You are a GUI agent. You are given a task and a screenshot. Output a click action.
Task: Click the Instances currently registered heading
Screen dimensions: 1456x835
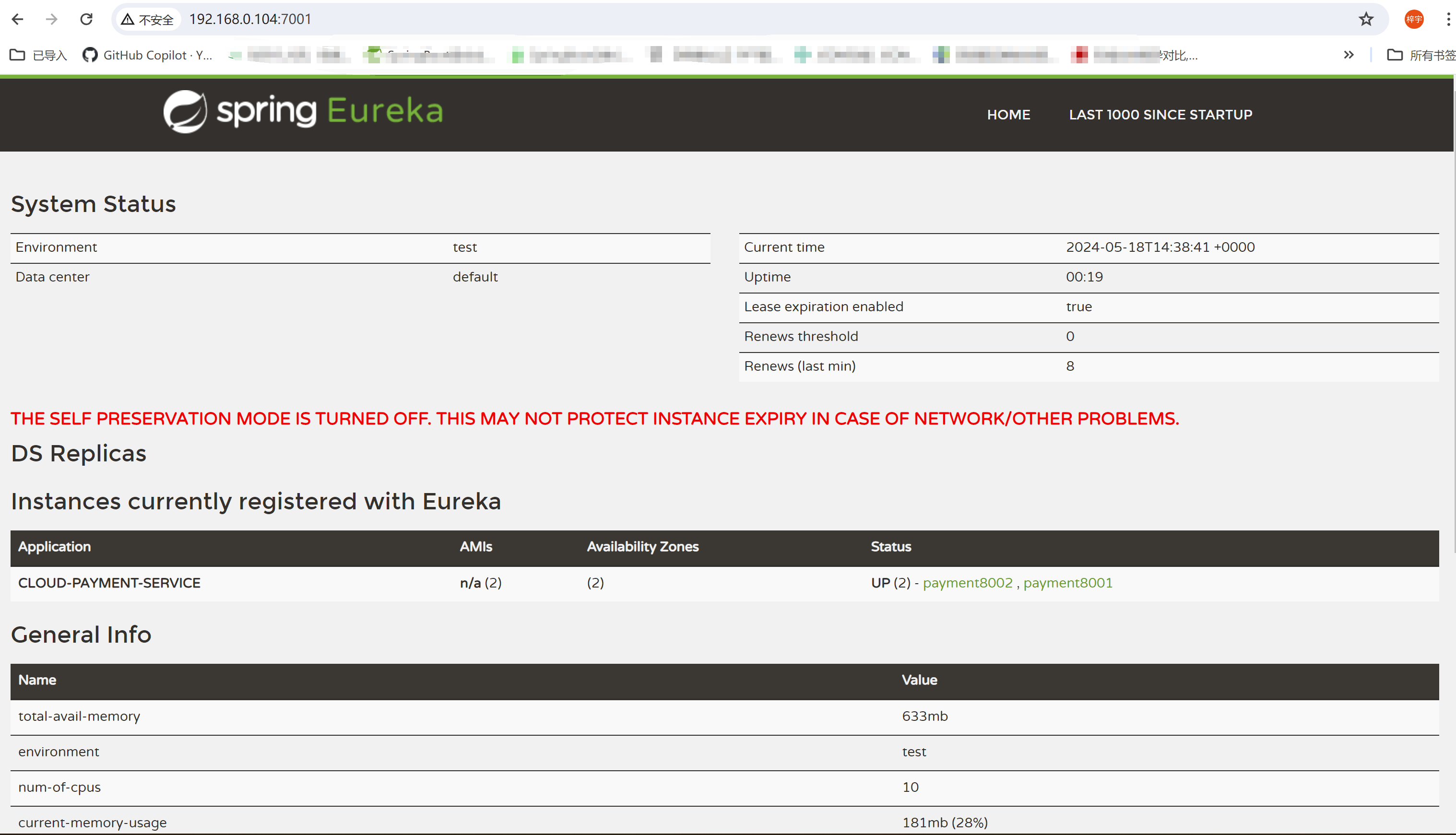pos(256,502)
